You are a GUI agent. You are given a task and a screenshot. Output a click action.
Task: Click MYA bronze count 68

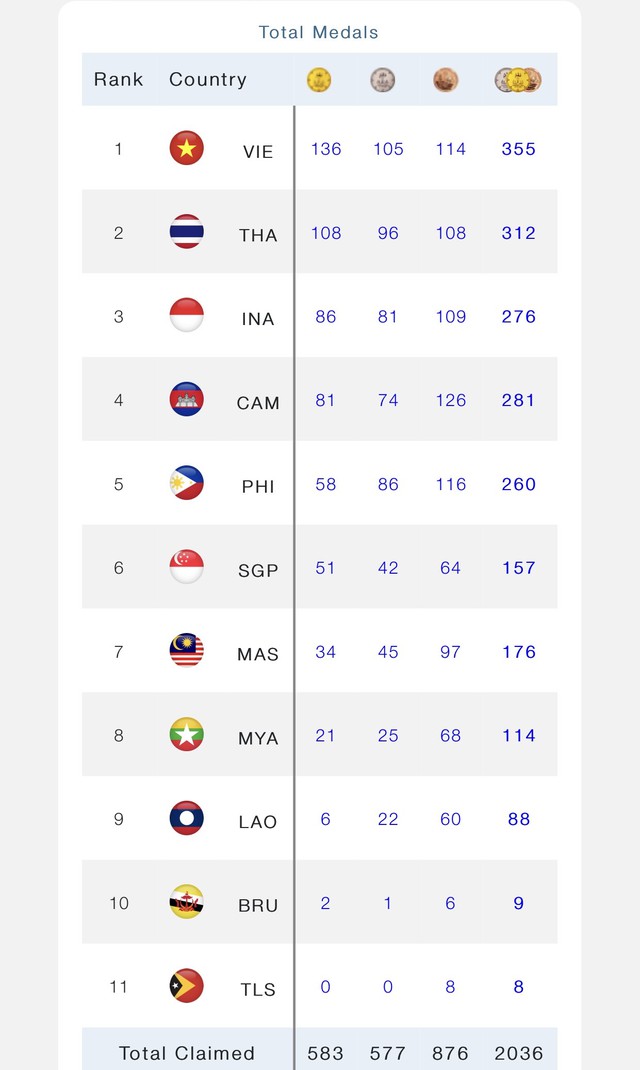450,736
